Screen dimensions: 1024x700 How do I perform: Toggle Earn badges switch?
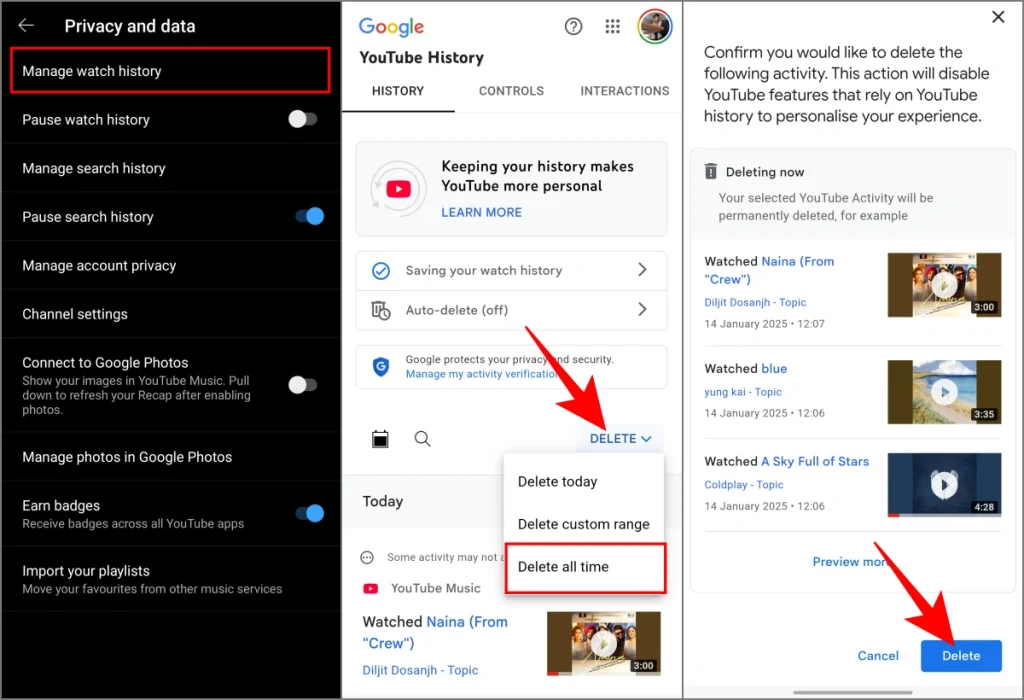click(310, 513)
